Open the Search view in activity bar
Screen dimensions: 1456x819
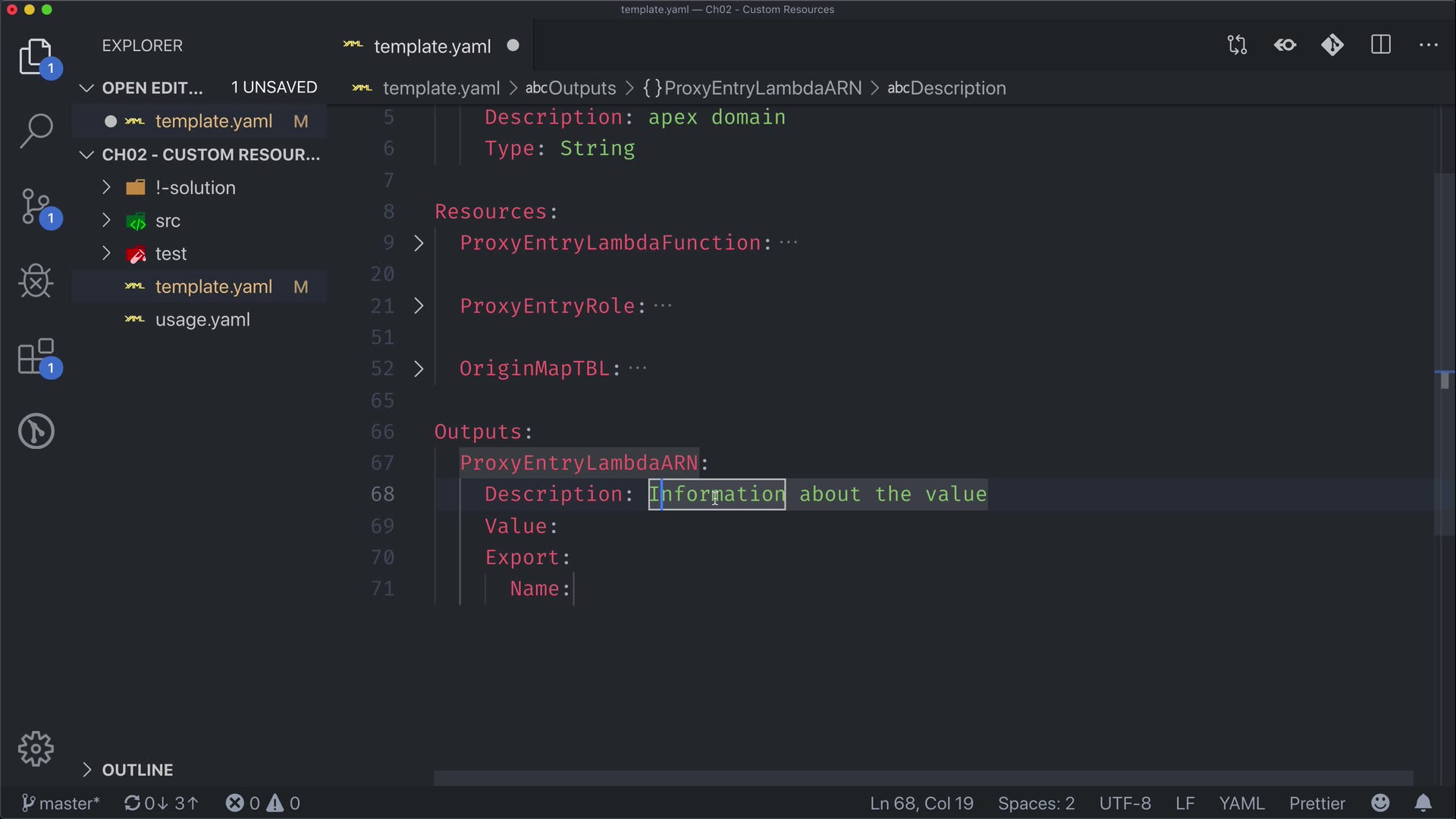click(x=36, y=131)
